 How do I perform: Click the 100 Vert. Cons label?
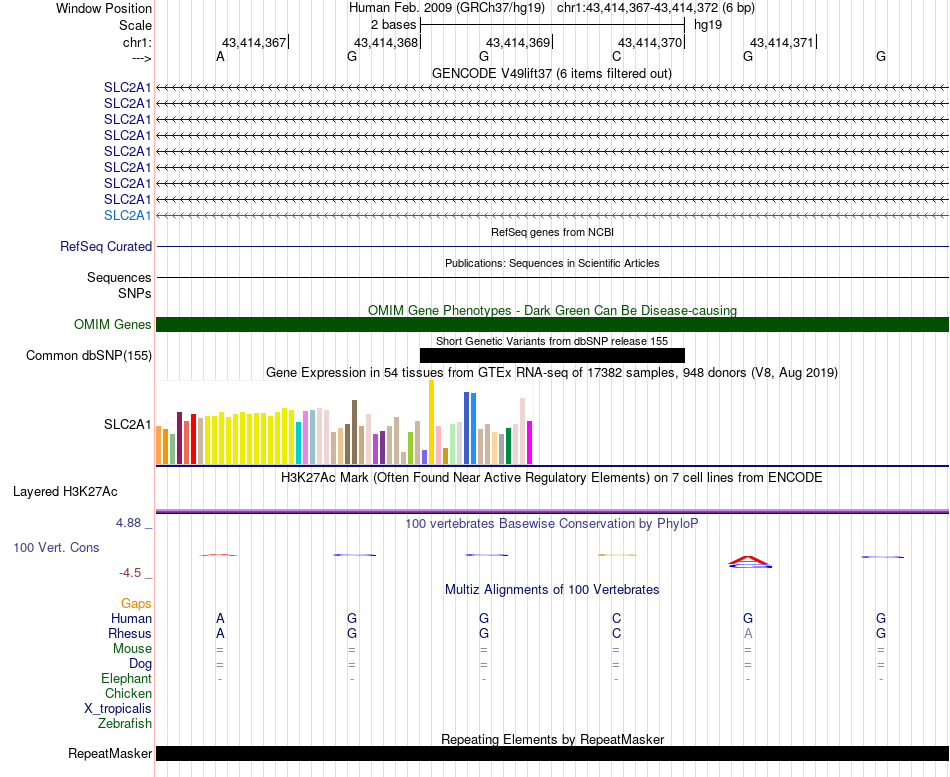[x=56, y=548]
